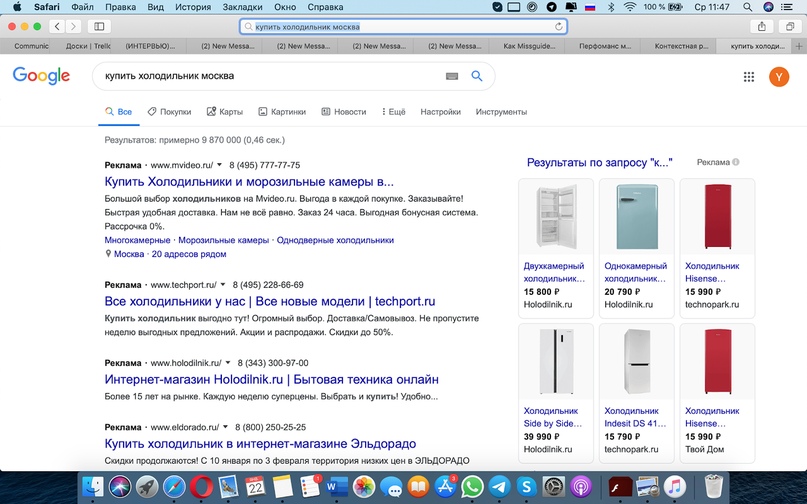Viewport: 807px width, 504px height.
Task: Open the Настройки settings menu
Action: click(x=441, y=112)
